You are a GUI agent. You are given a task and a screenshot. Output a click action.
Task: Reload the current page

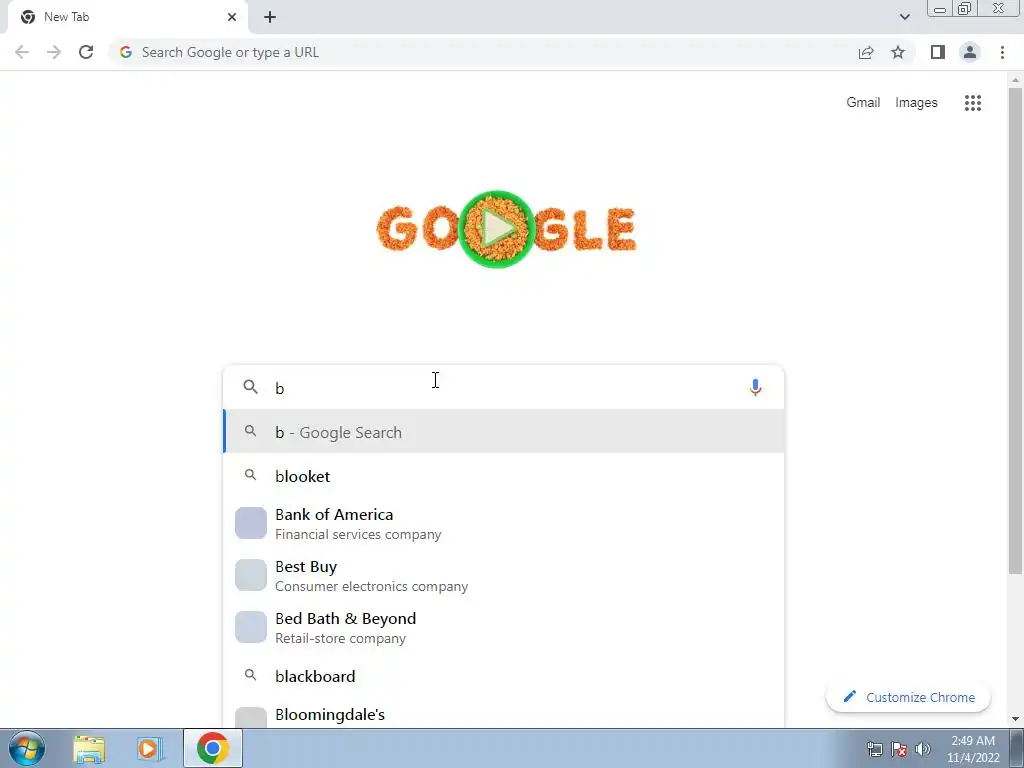pyautogui.click(x=86, y=52)
